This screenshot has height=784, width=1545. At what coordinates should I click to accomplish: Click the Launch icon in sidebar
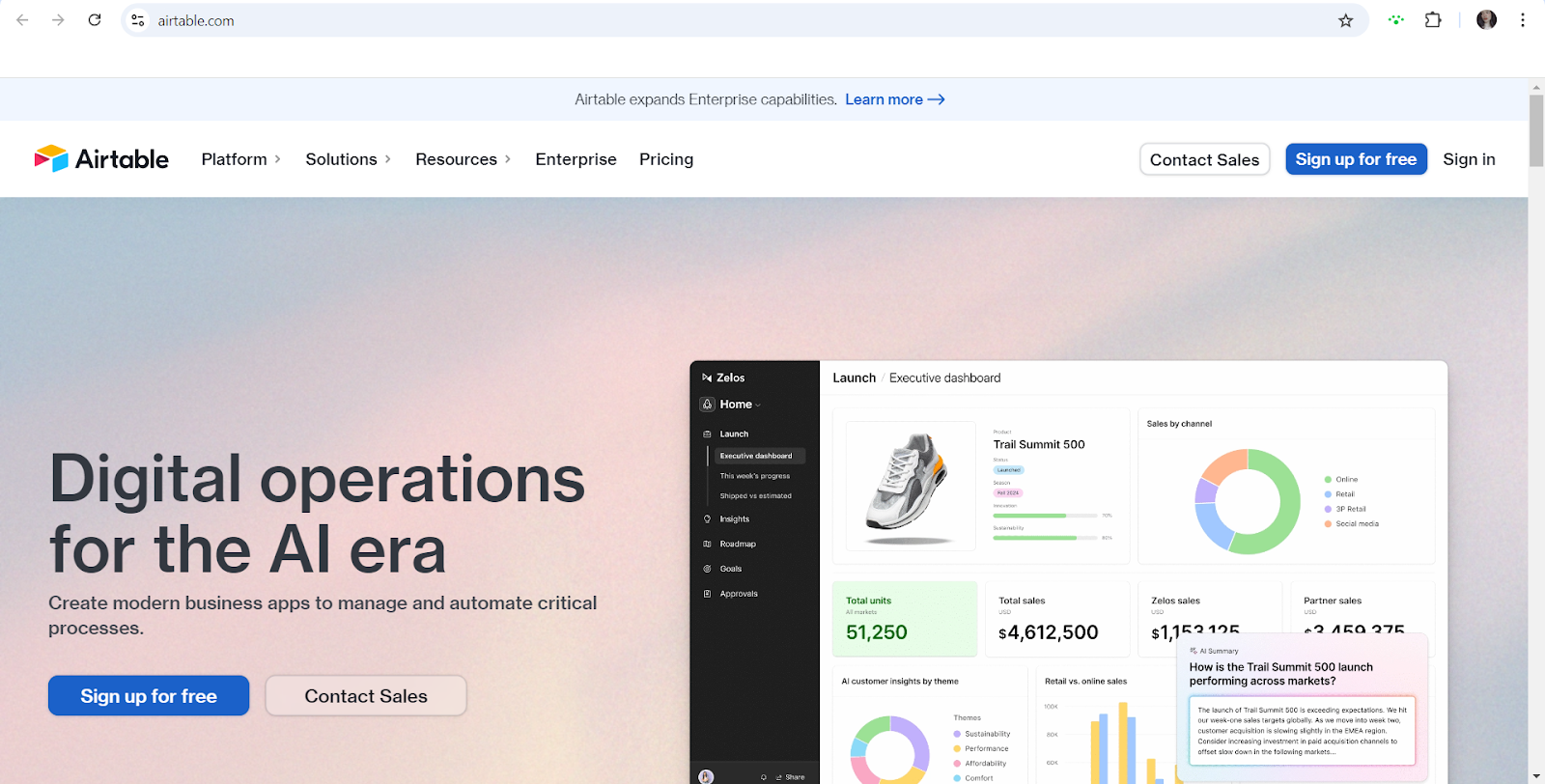click(707, 434)
